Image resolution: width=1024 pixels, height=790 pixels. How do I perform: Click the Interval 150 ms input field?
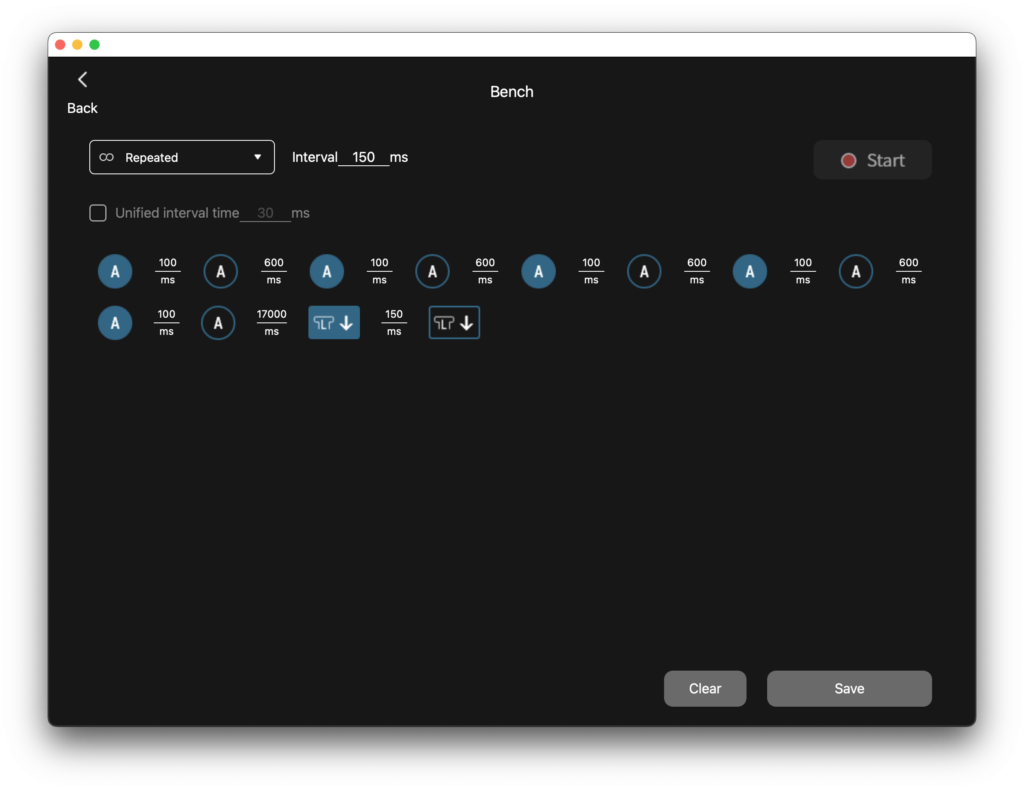tap(363, 158)
